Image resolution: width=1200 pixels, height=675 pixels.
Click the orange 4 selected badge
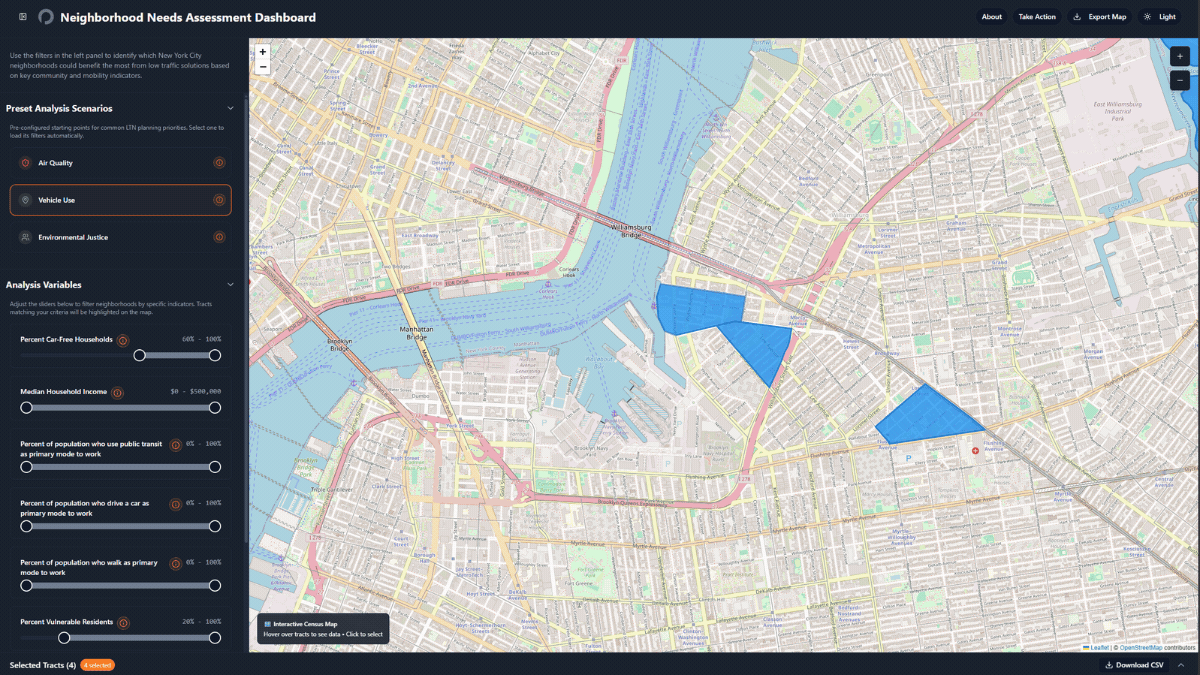point(98,665)
